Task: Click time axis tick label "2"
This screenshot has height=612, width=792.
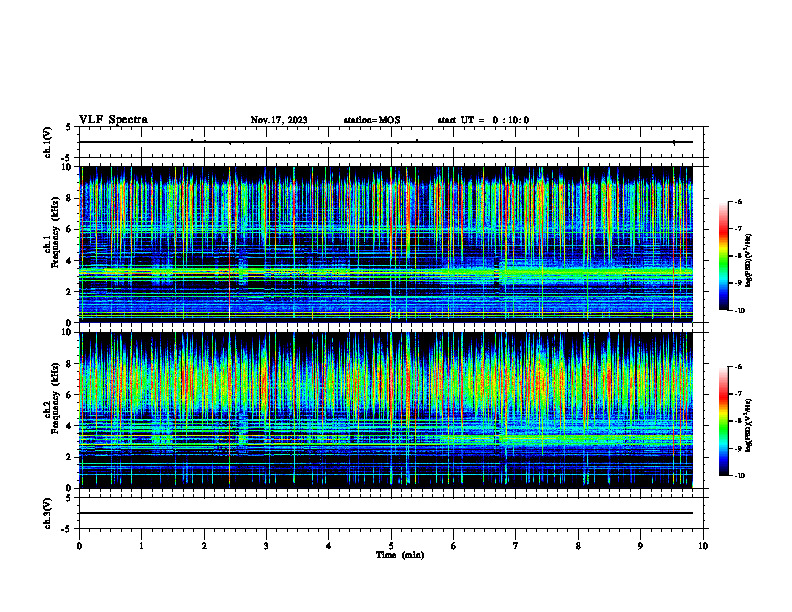Action: click(x=204, y=546)
